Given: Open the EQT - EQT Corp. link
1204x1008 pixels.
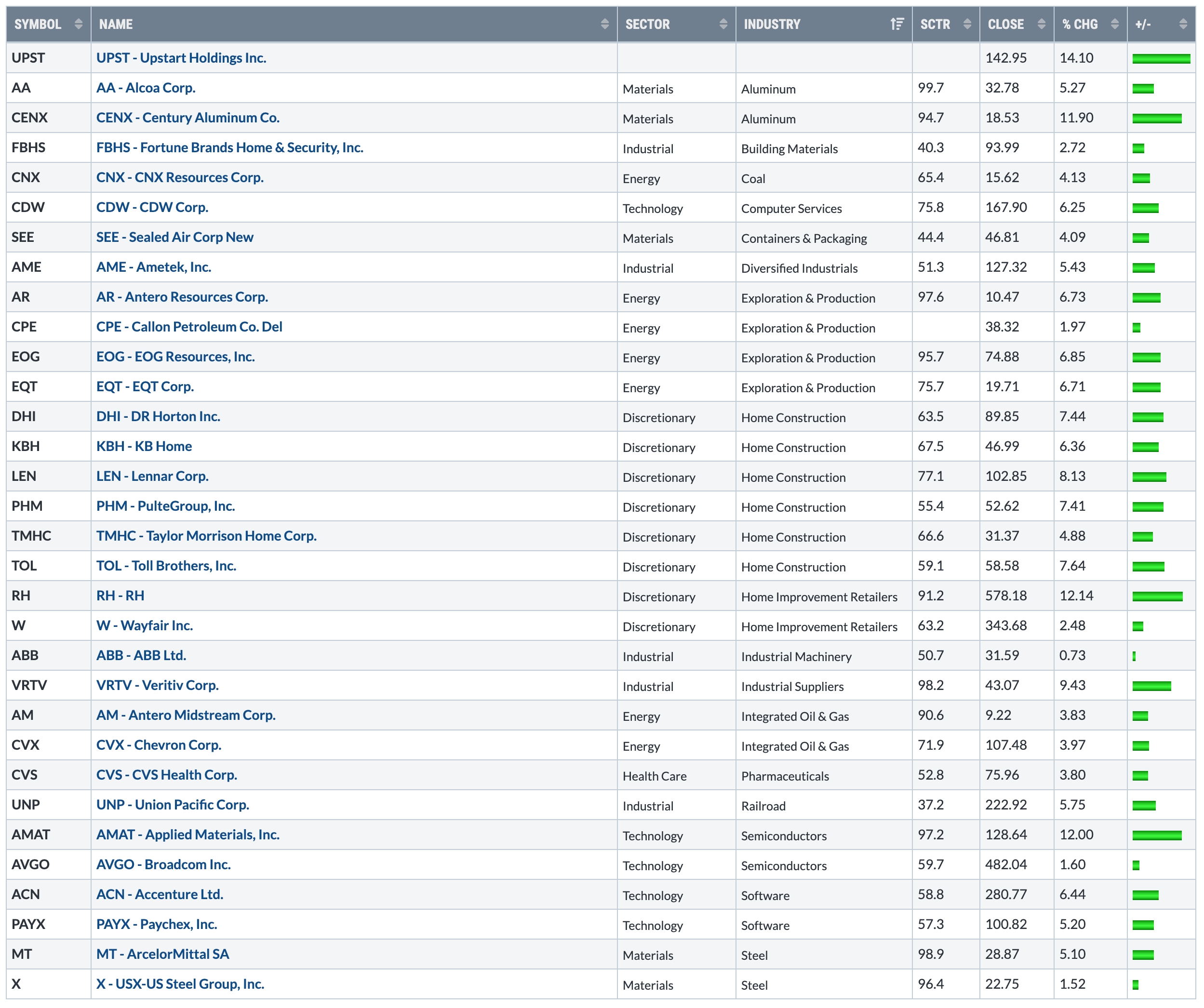Looking at the screenshot, I should 145,386.
